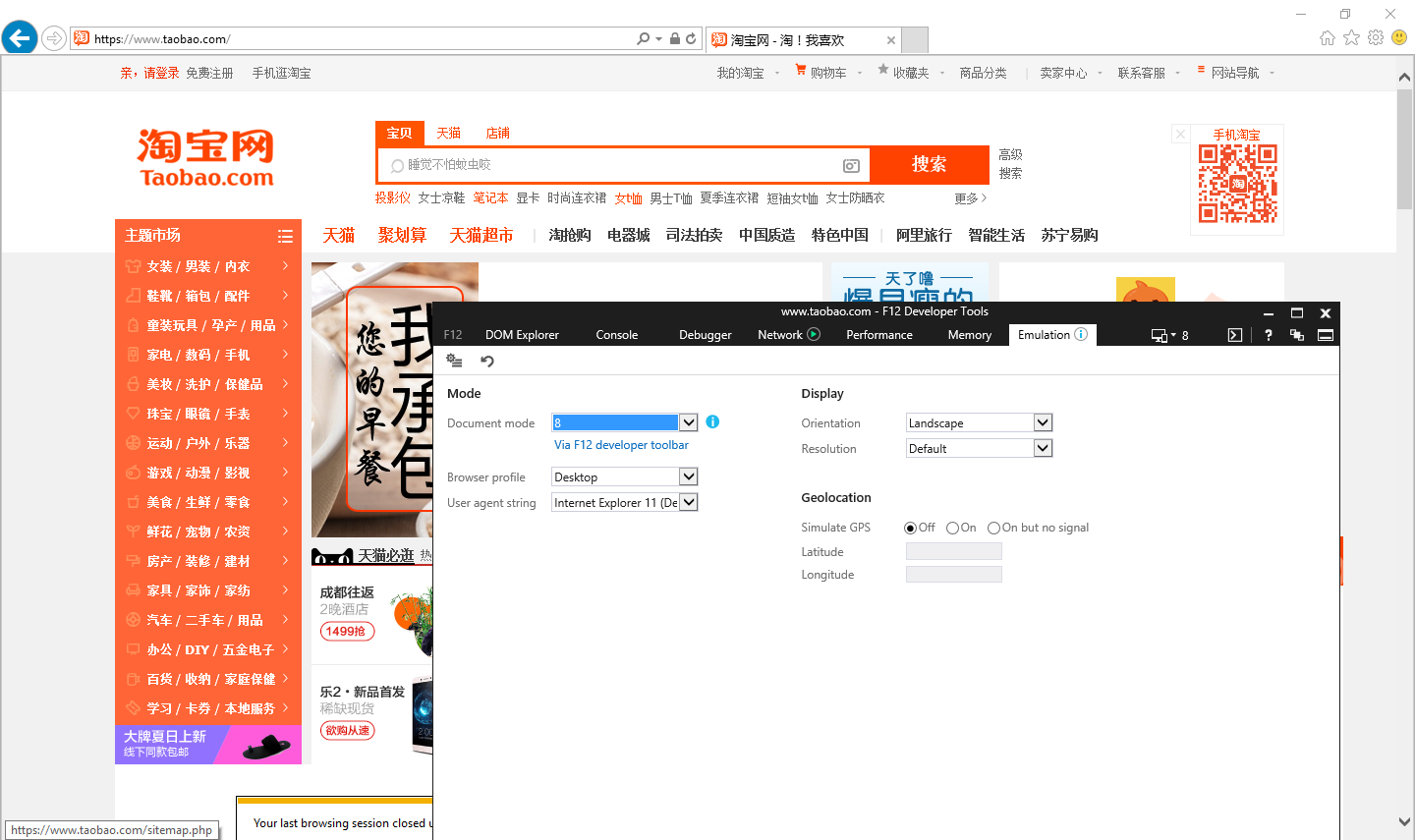Open F12 Developer Tools help question mark
Viewport: 1415px width, 840px height.
[x=1268, y=335]
